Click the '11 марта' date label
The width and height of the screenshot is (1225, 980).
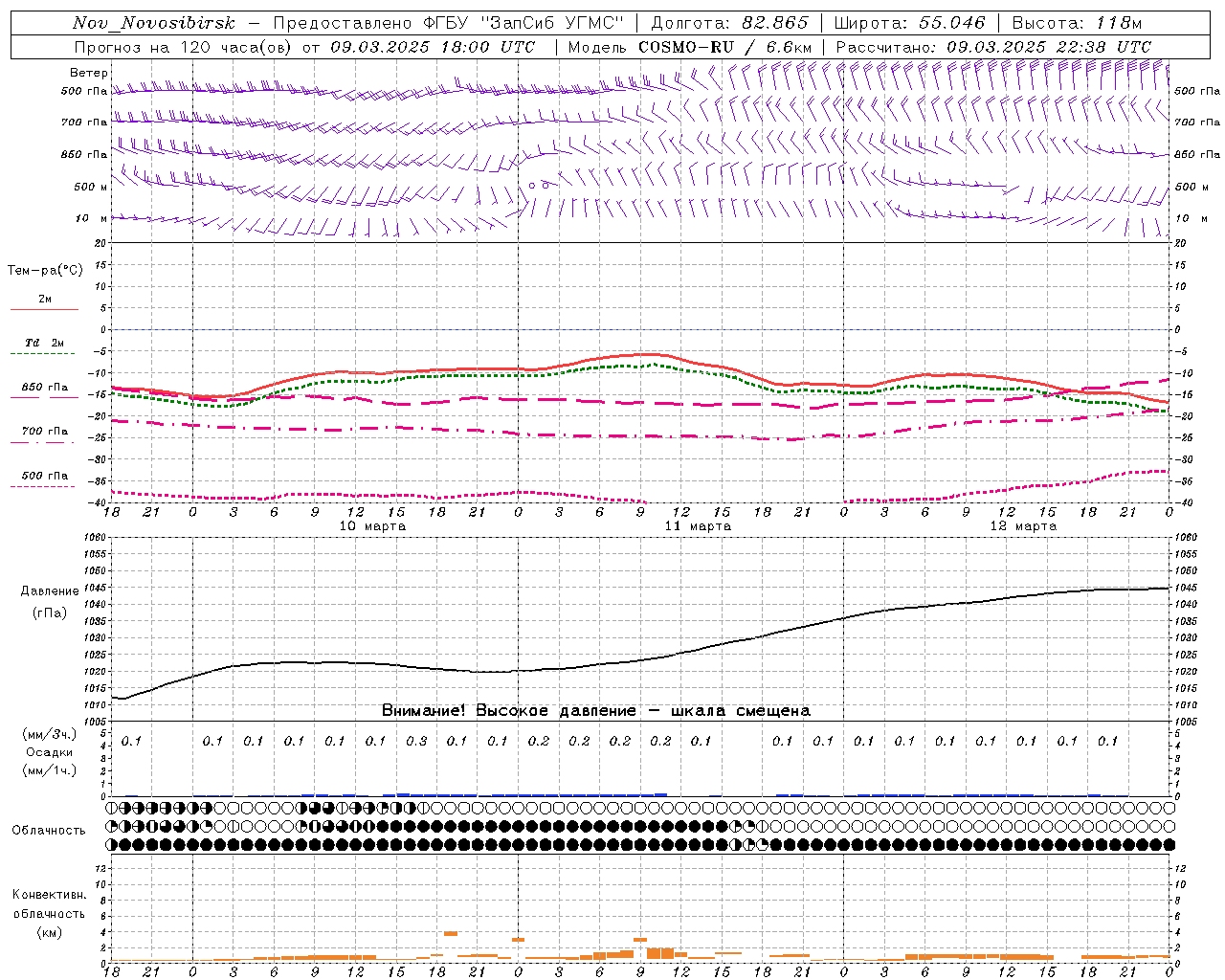pos(699,526)
